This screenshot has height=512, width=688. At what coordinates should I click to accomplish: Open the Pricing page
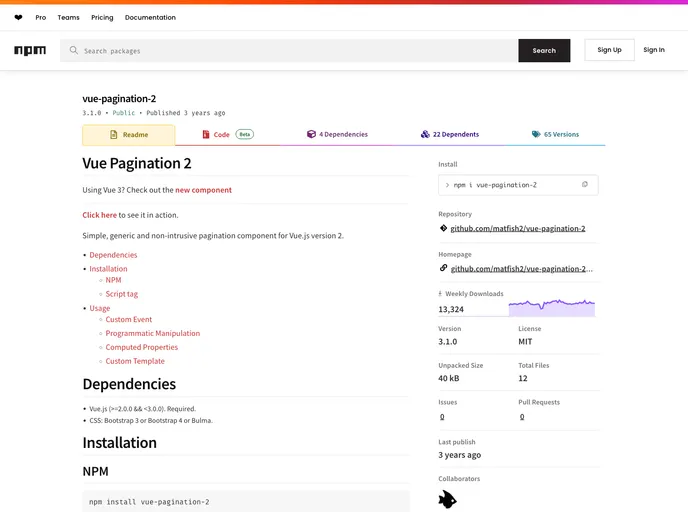(x=102, y=18)
